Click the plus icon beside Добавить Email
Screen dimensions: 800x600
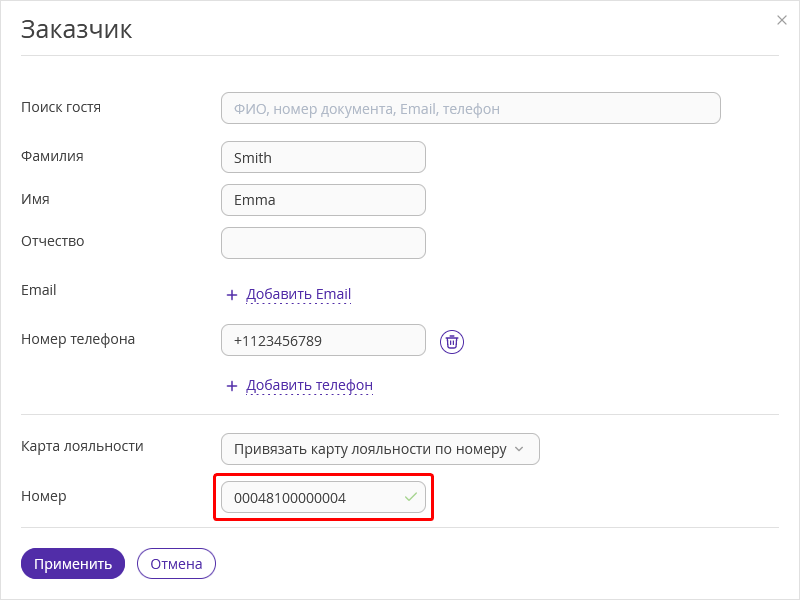pos(232,295)
